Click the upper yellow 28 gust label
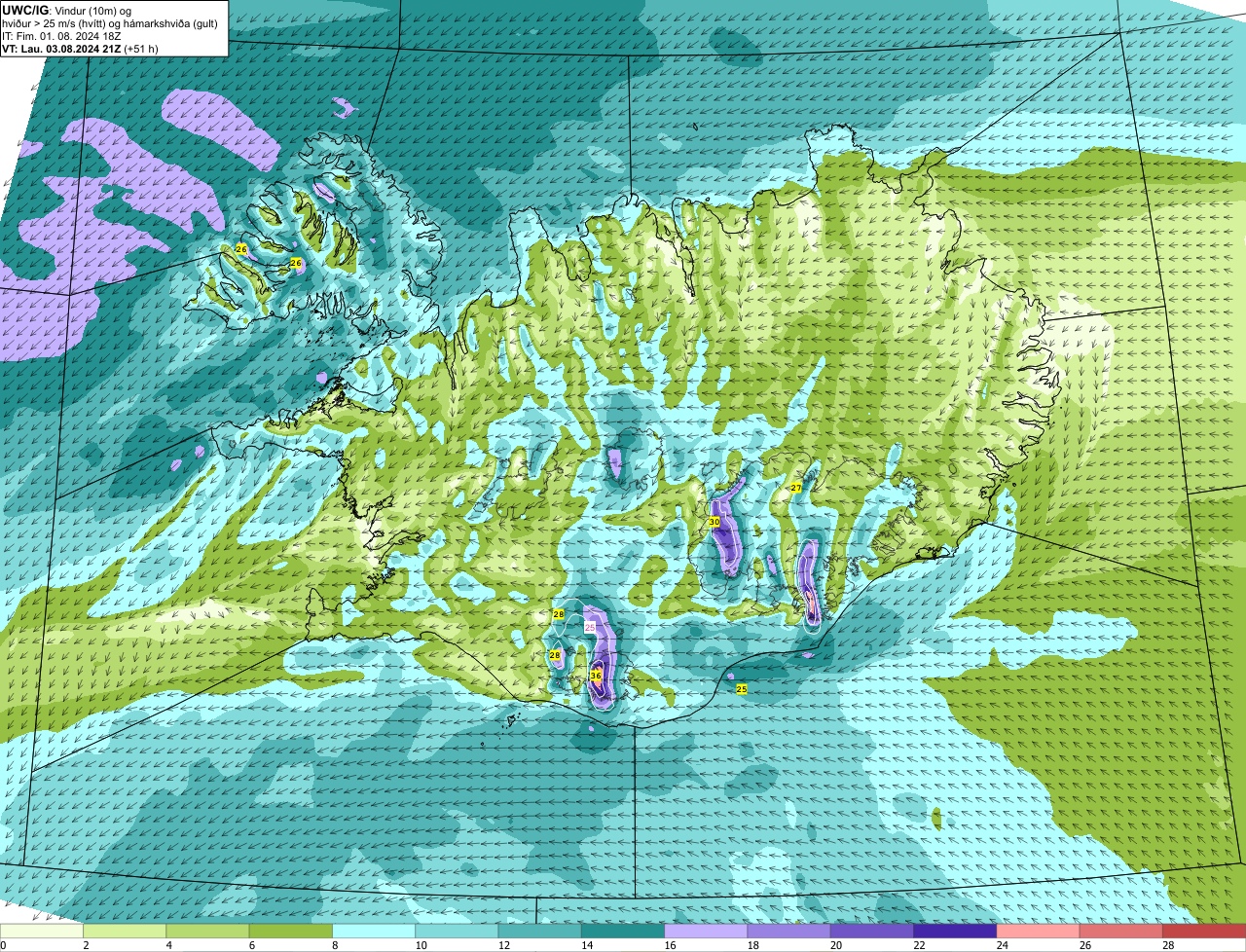The height and width of the screenshot is (952, 1246). point(559,614)
